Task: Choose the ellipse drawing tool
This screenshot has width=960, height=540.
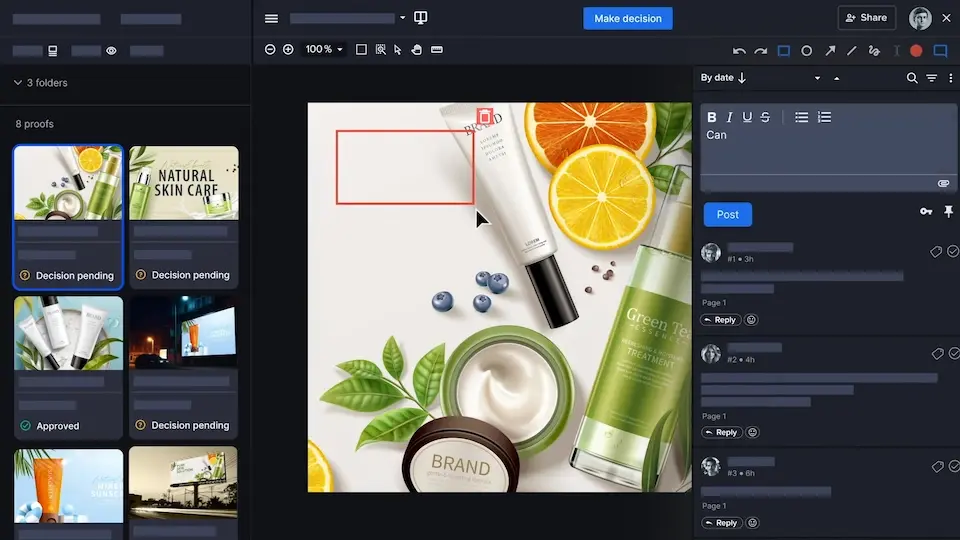Action: [806, 50]
